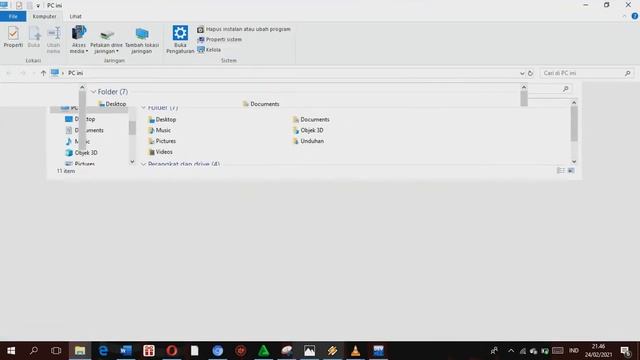Select the Videos folder

pos(160,152)
